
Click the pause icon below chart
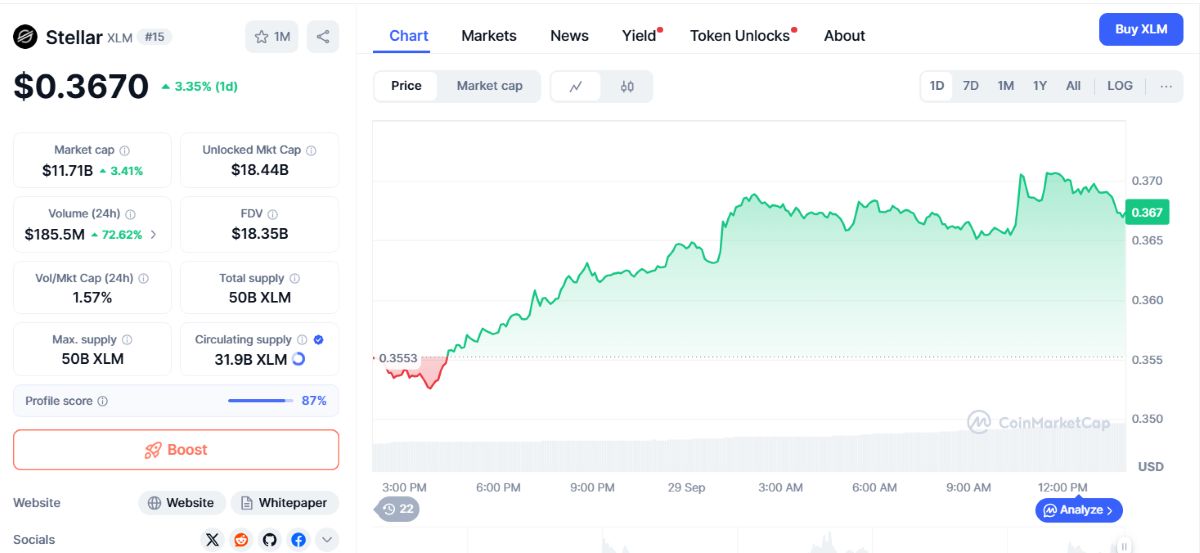click(1124, 546)
